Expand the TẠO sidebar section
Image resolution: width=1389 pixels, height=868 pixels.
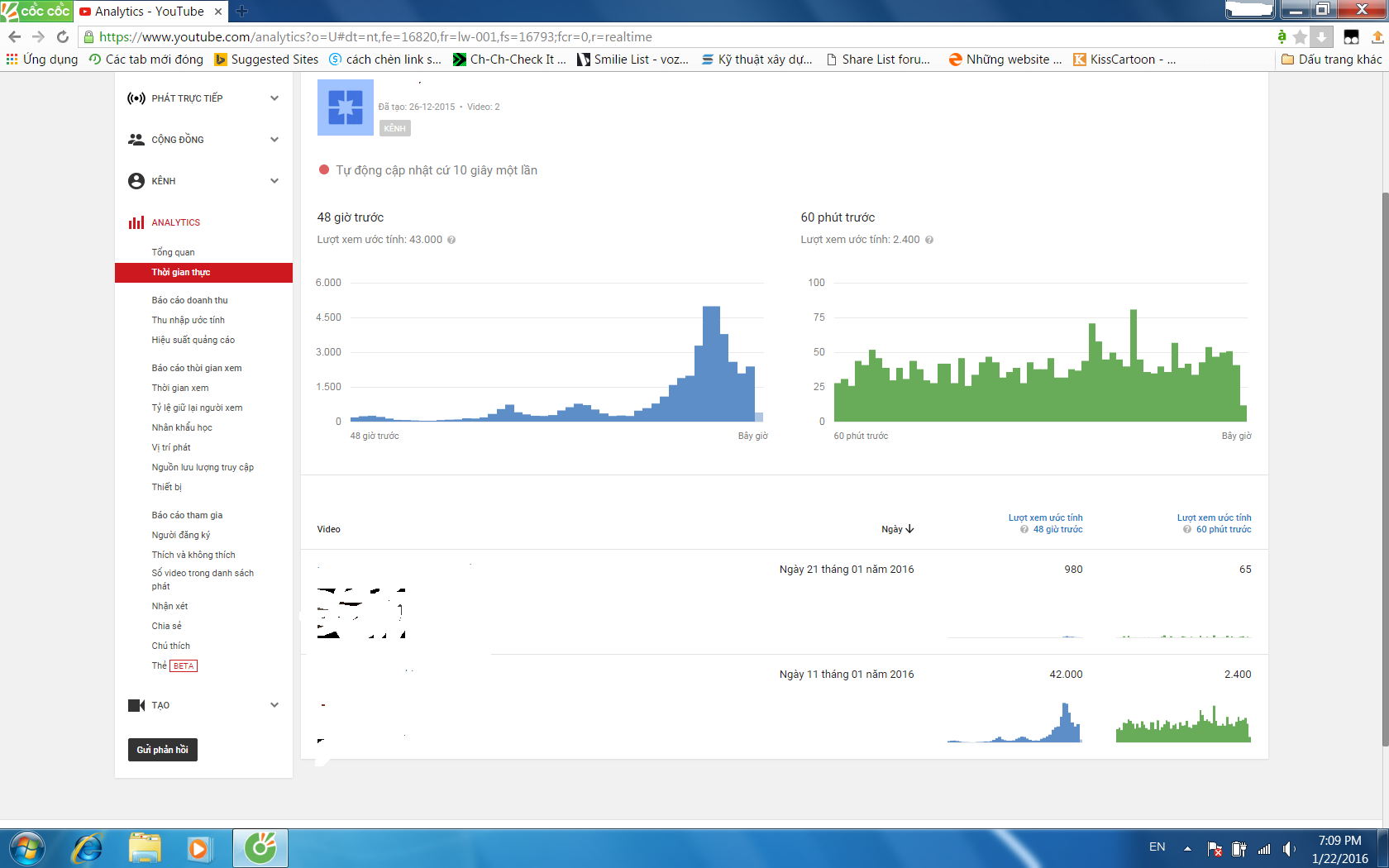pyautogui.click(x=274, y=705)
